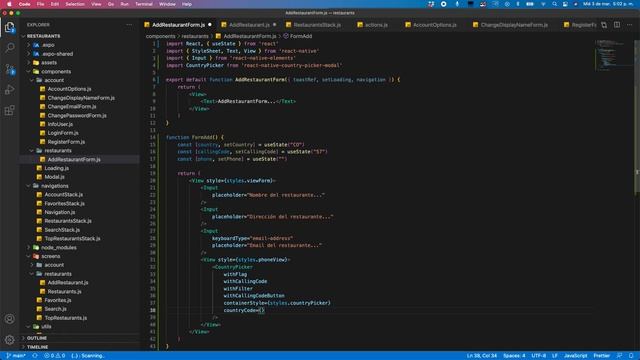Open macOS Control Center icon
640x360 pixels.
[x=565, y=4]
